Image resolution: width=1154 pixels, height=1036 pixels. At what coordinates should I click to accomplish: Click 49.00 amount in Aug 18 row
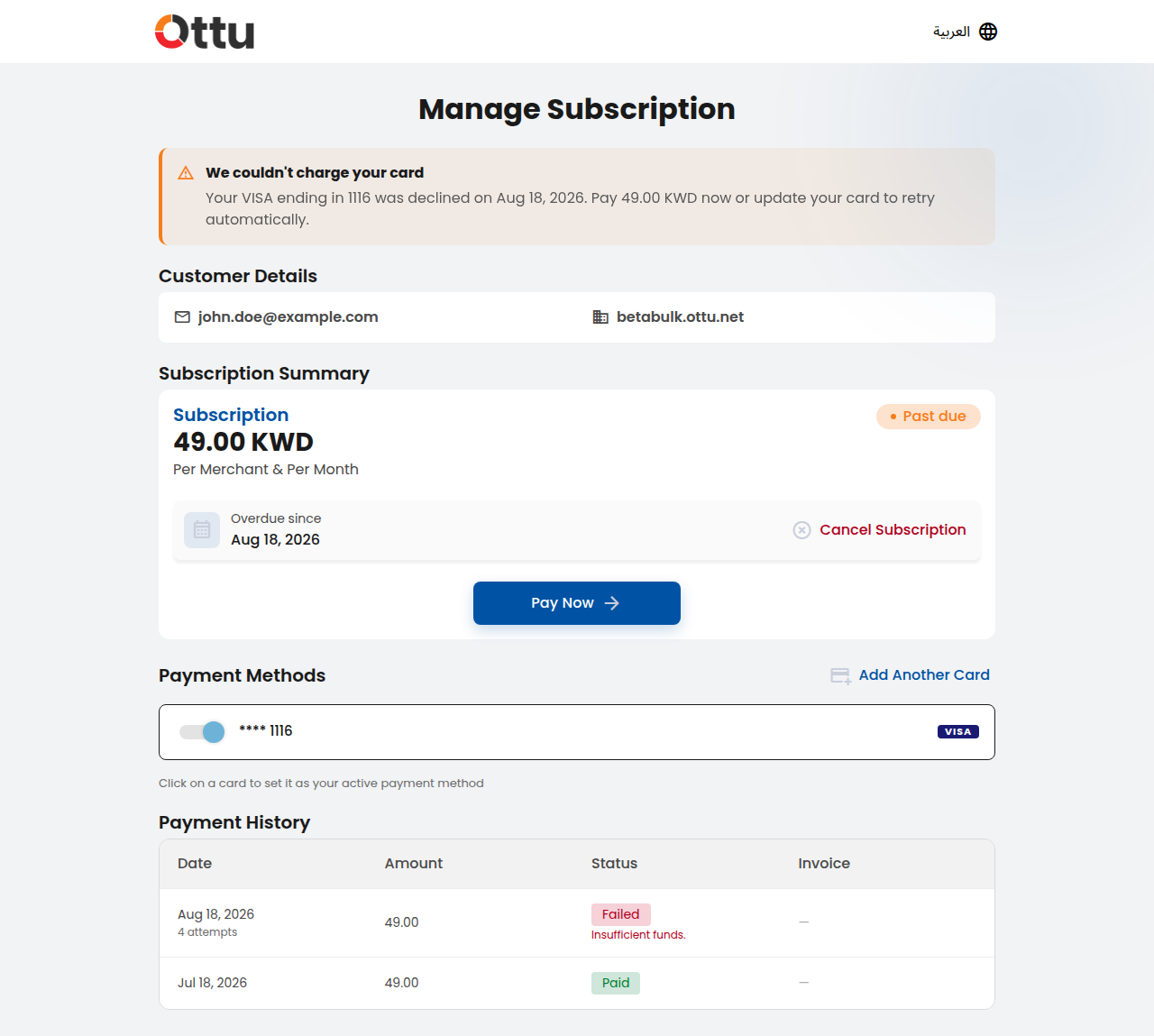pos(401,922)
